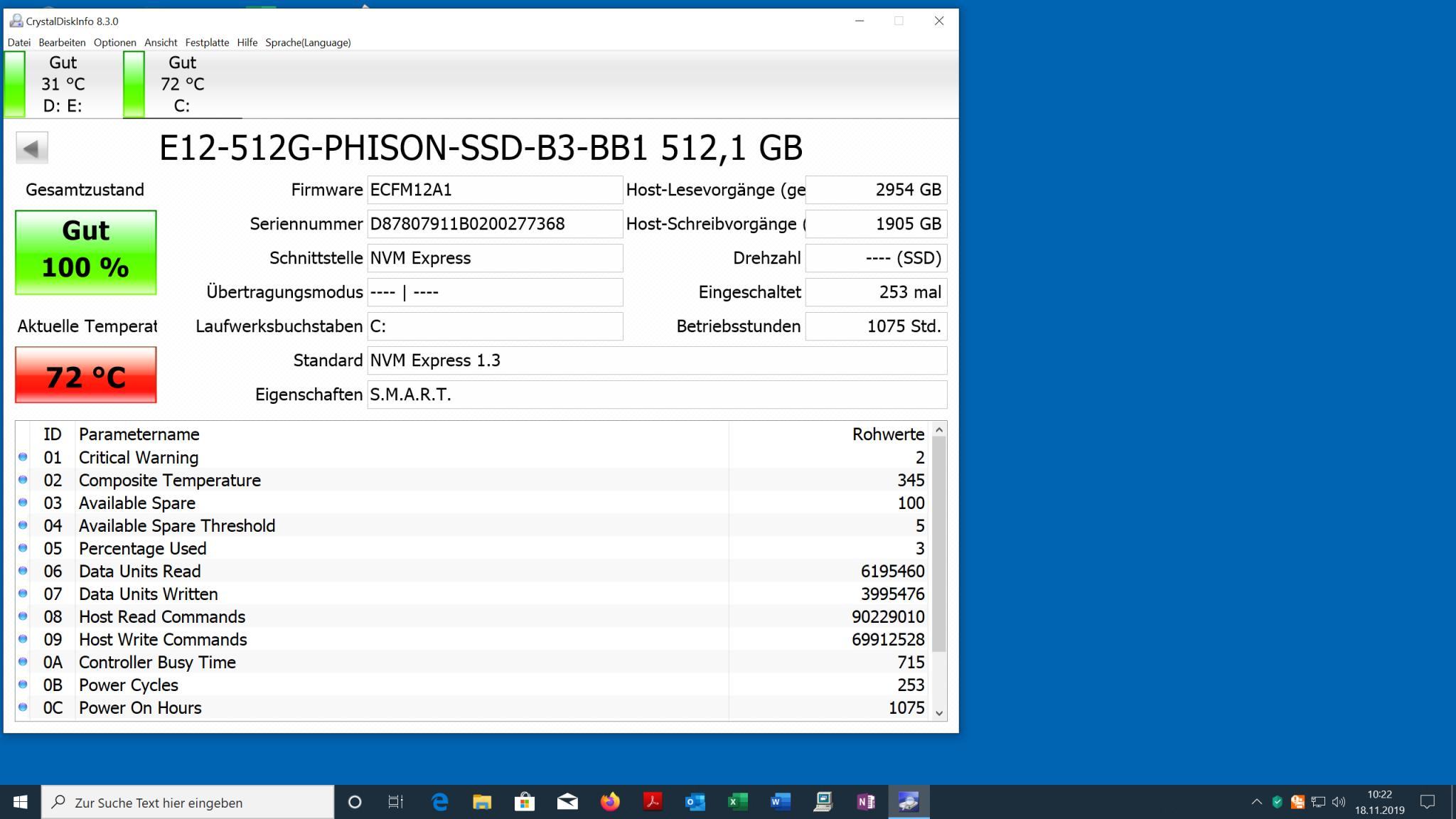
Task: Open the Windows Start menu
Action: pyautogui.click(x=21, y=802)
